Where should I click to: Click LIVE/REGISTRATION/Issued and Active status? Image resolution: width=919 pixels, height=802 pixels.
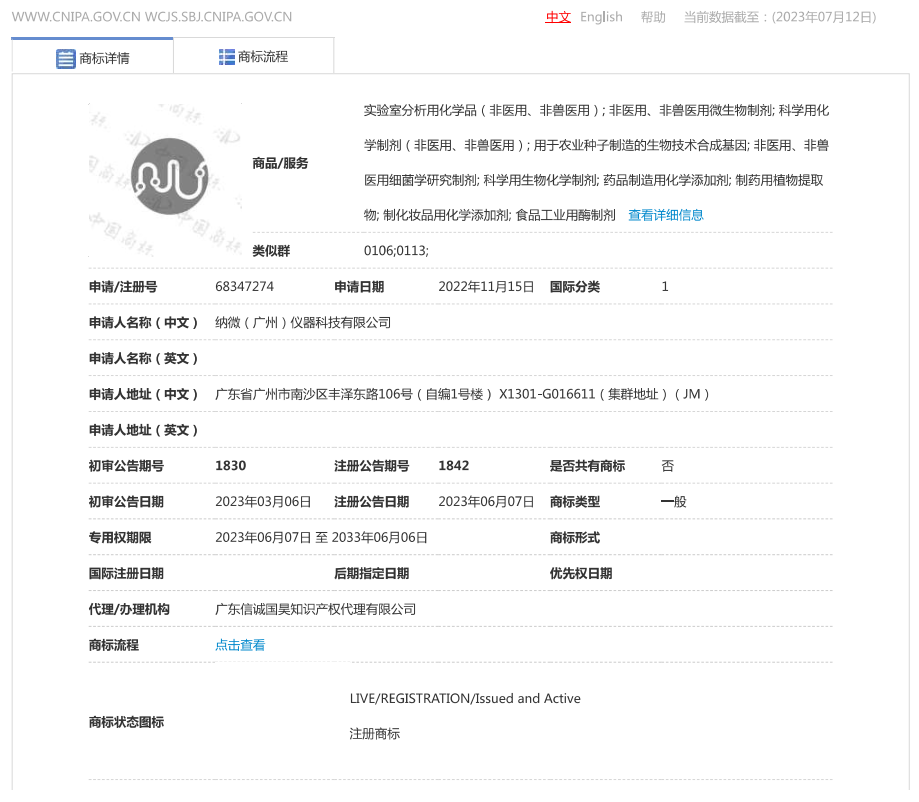pyautogui.click(x=465, y=698)
